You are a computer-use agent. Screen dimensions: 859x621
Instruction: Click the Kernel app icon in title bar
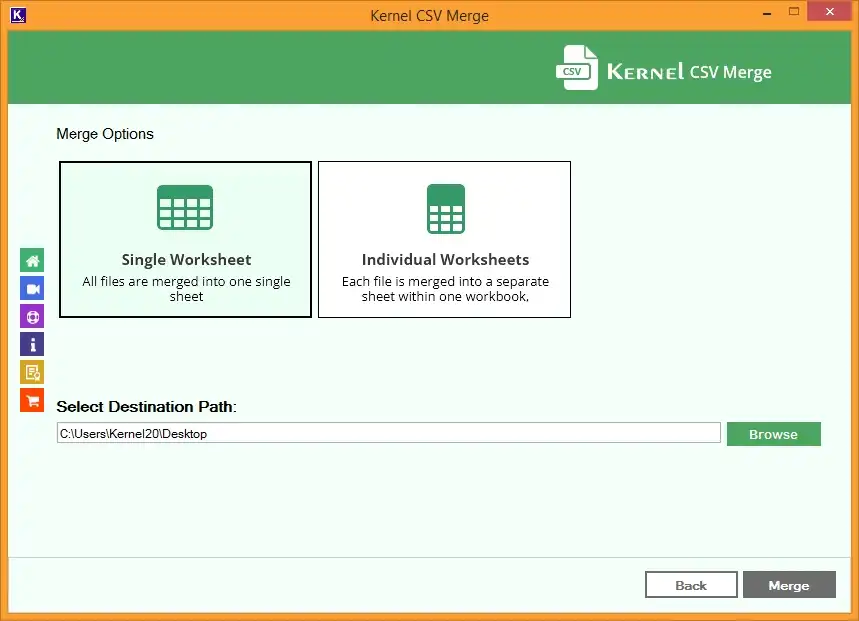click(x=18, y=15)
